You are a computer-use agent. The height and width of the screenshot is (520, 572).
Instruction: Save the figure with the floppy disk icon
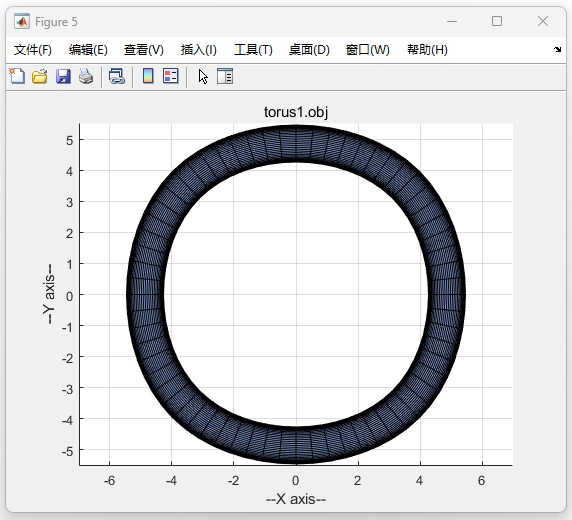coord(63,77)
